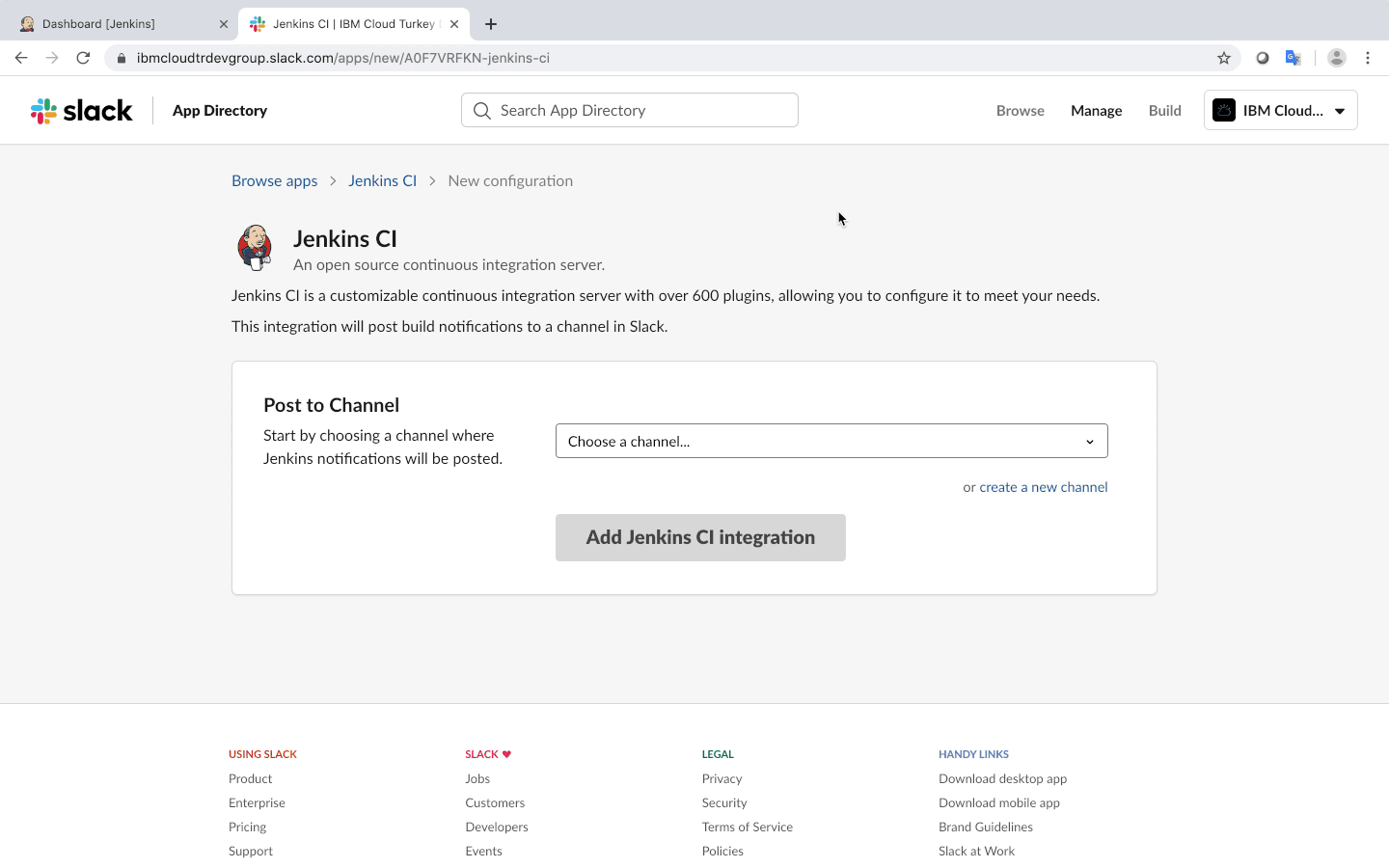The height and width of the screenshot is (868, 1389).
Task: Click the Slack logo
Action: 82,111
